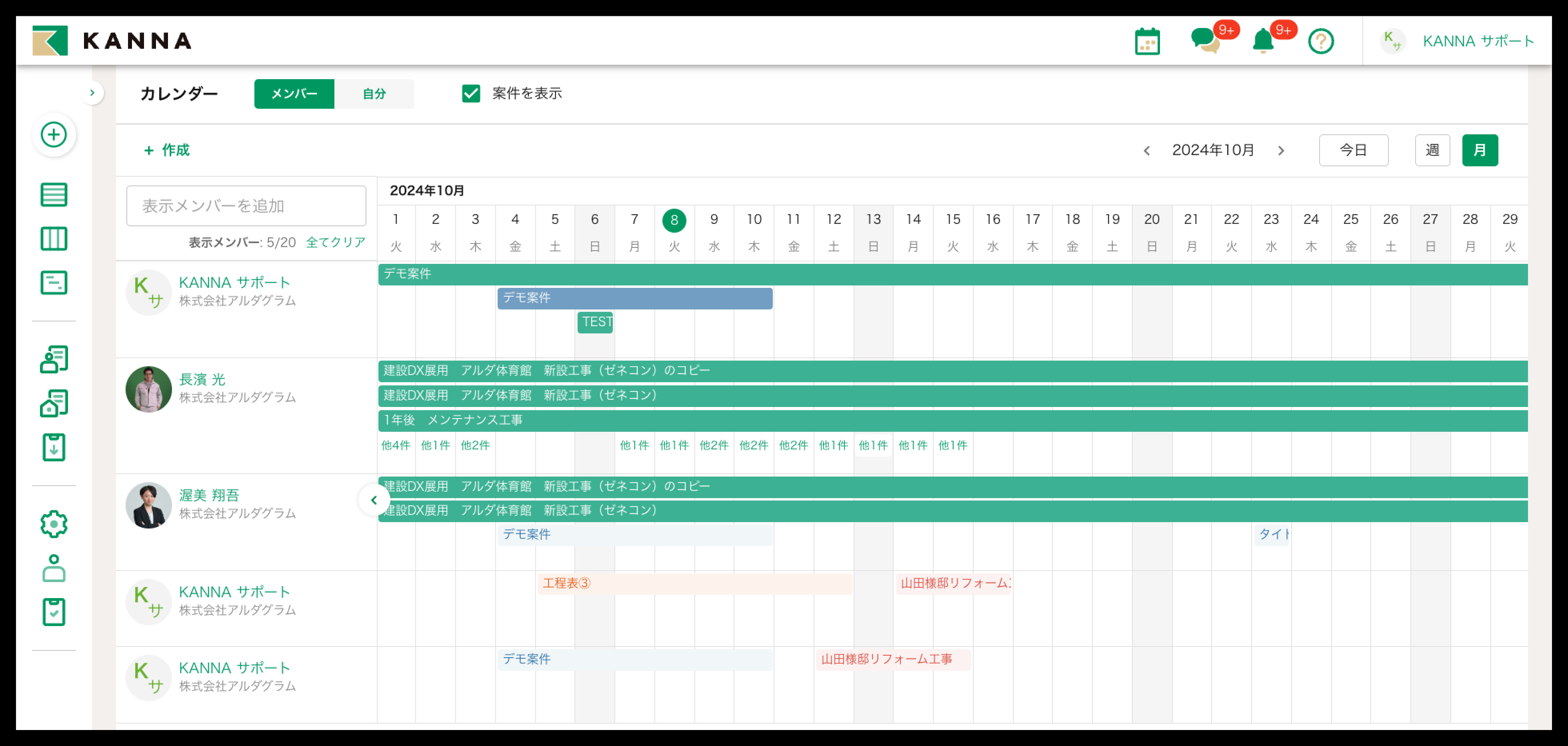
Task: Click the 全てクリア link
Action: (x=335, y=242)
